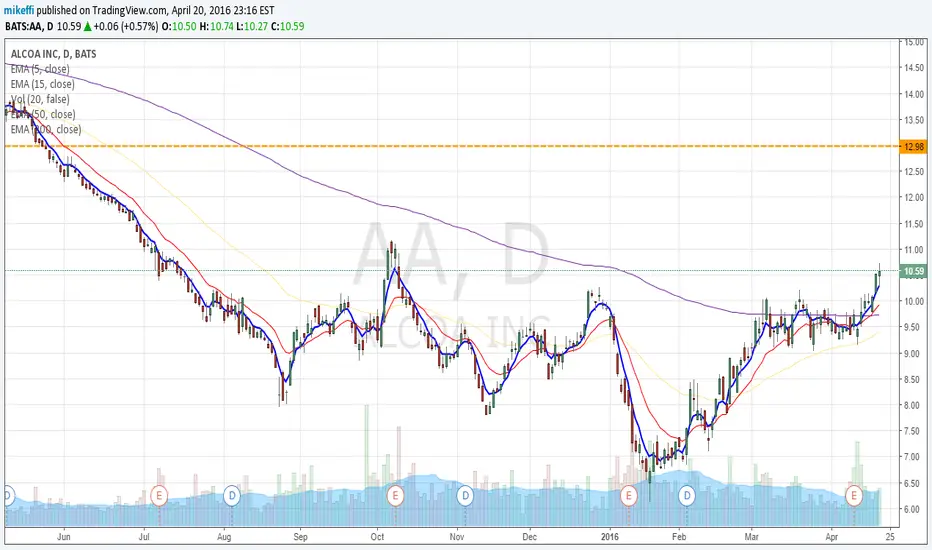The image size is (932, 550).
Task: Click the Feb label on time axis
Action: click(x=679, y=537)
